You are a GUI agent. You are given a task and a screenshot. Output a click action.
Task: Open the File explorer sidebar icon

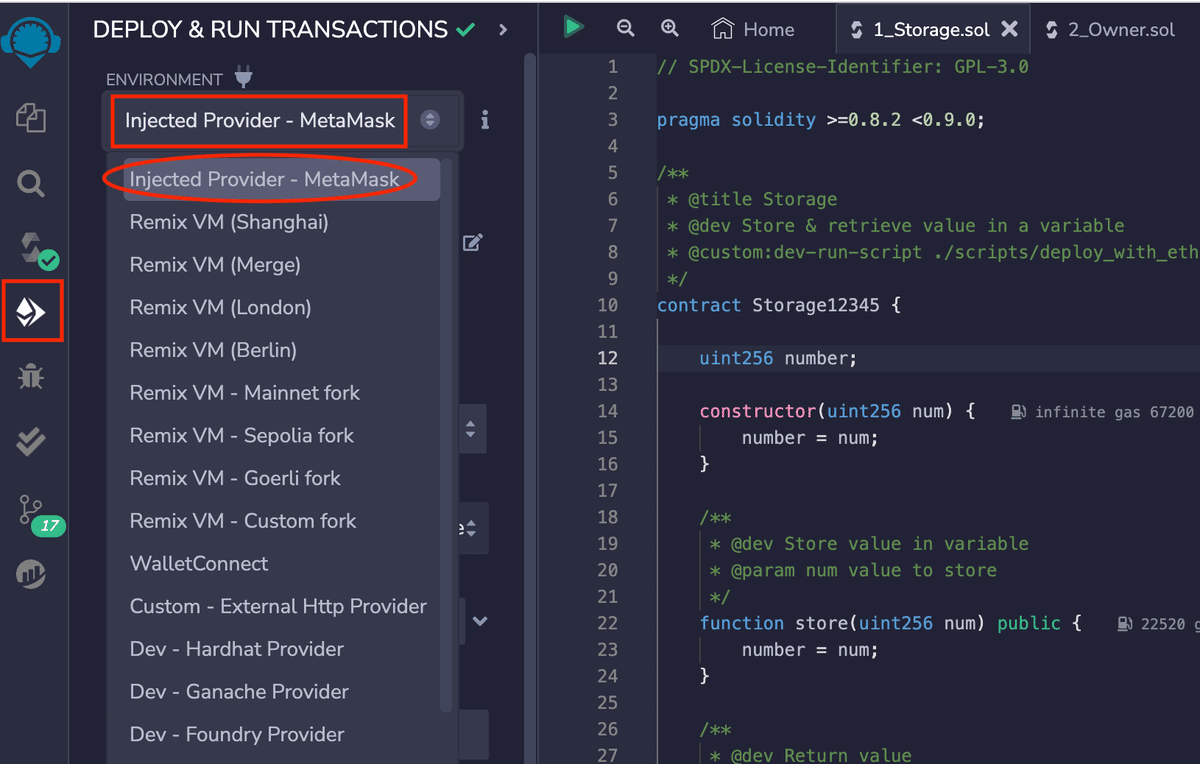coord(31,118)
